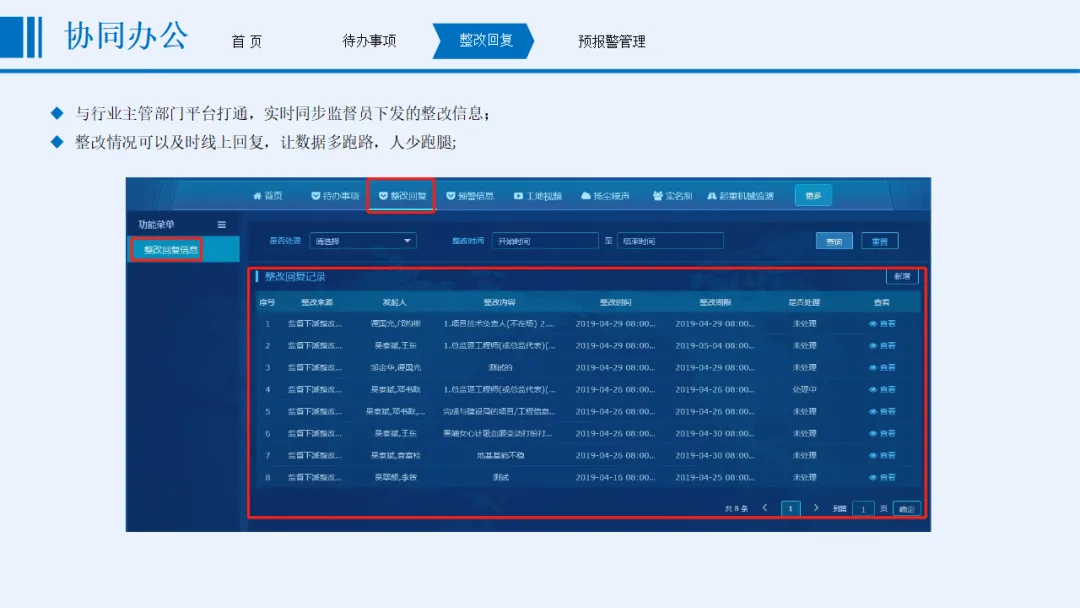Select page 1 in pagination
This screenshot has height=608, width=1080.
tap(791, 509)
